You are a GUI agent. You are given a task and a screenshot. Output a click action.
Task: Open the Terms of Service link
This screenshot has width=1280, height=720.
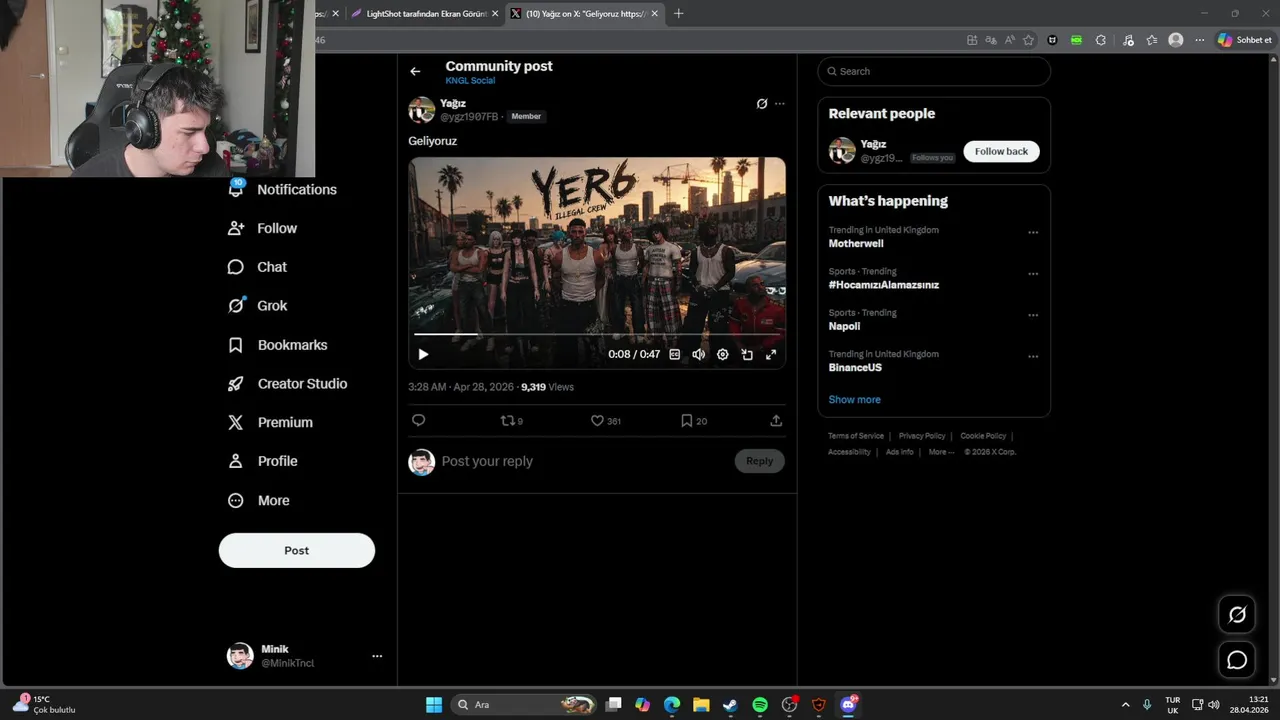(856, 436)
